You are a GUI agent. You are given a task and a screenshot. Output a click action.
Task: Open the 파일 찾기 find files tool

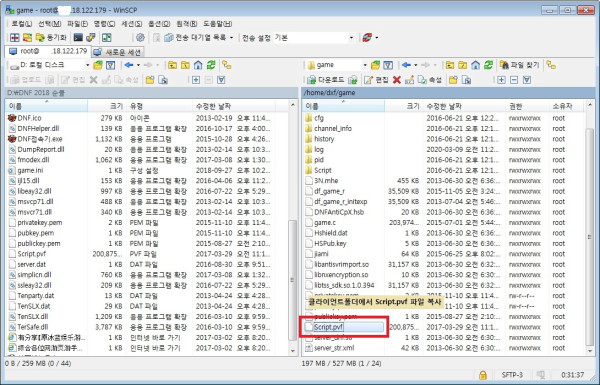coord(520,65)
